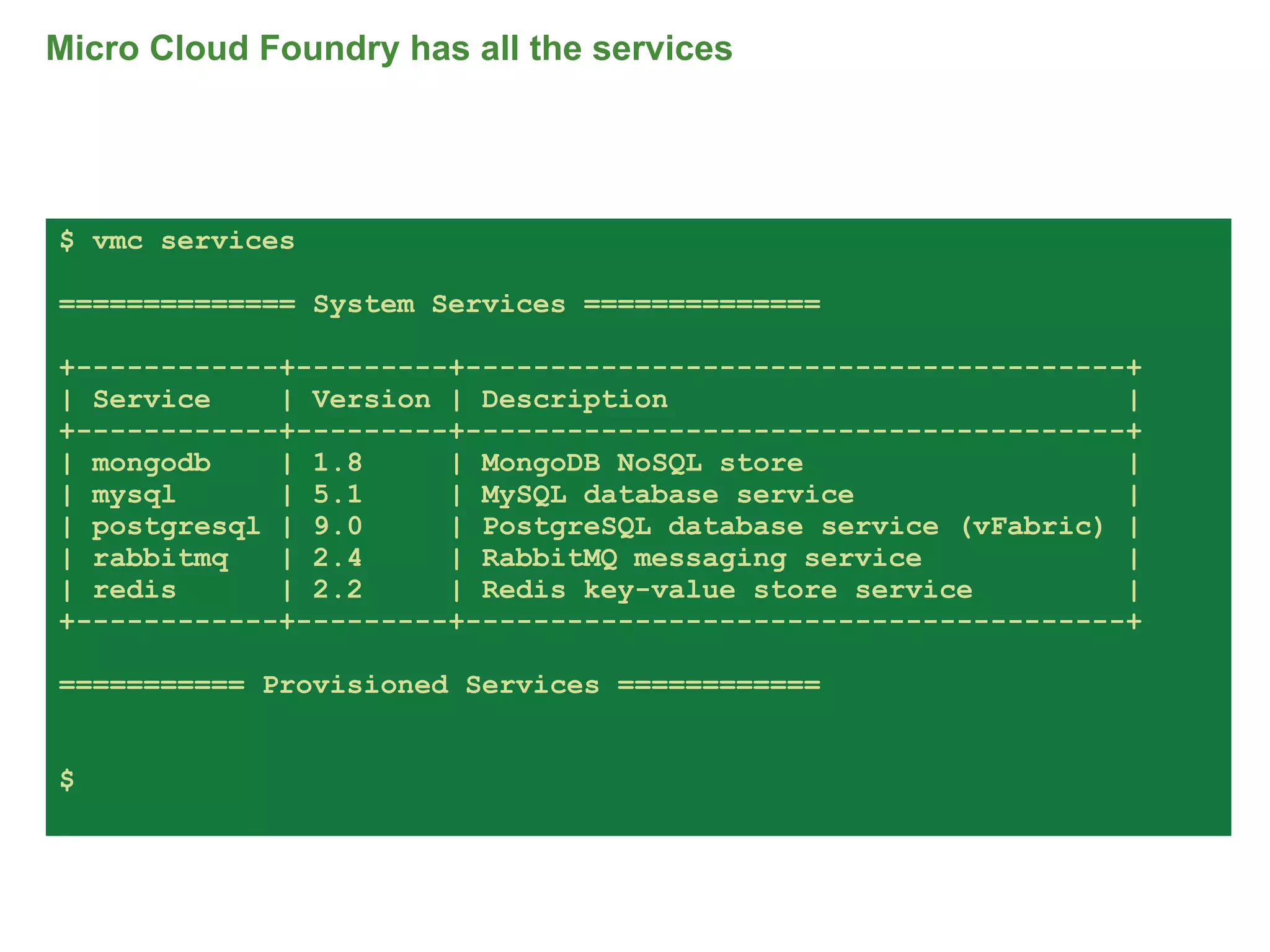This screenshot has height=952, width=1270.
Task: Click redis version '2.2'
Action: pyautogui.click(x=338, y=590)
